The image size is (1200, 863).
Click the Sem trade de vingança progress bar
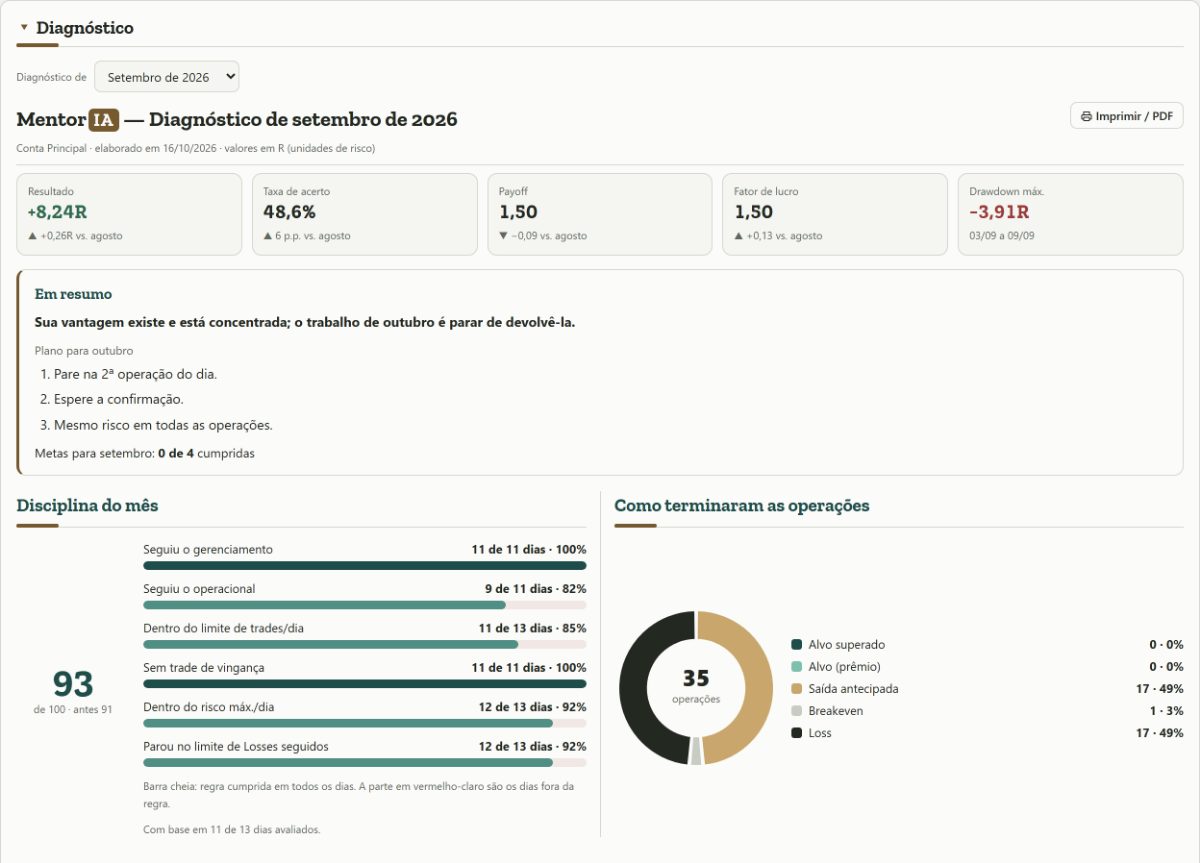[365, 684]
